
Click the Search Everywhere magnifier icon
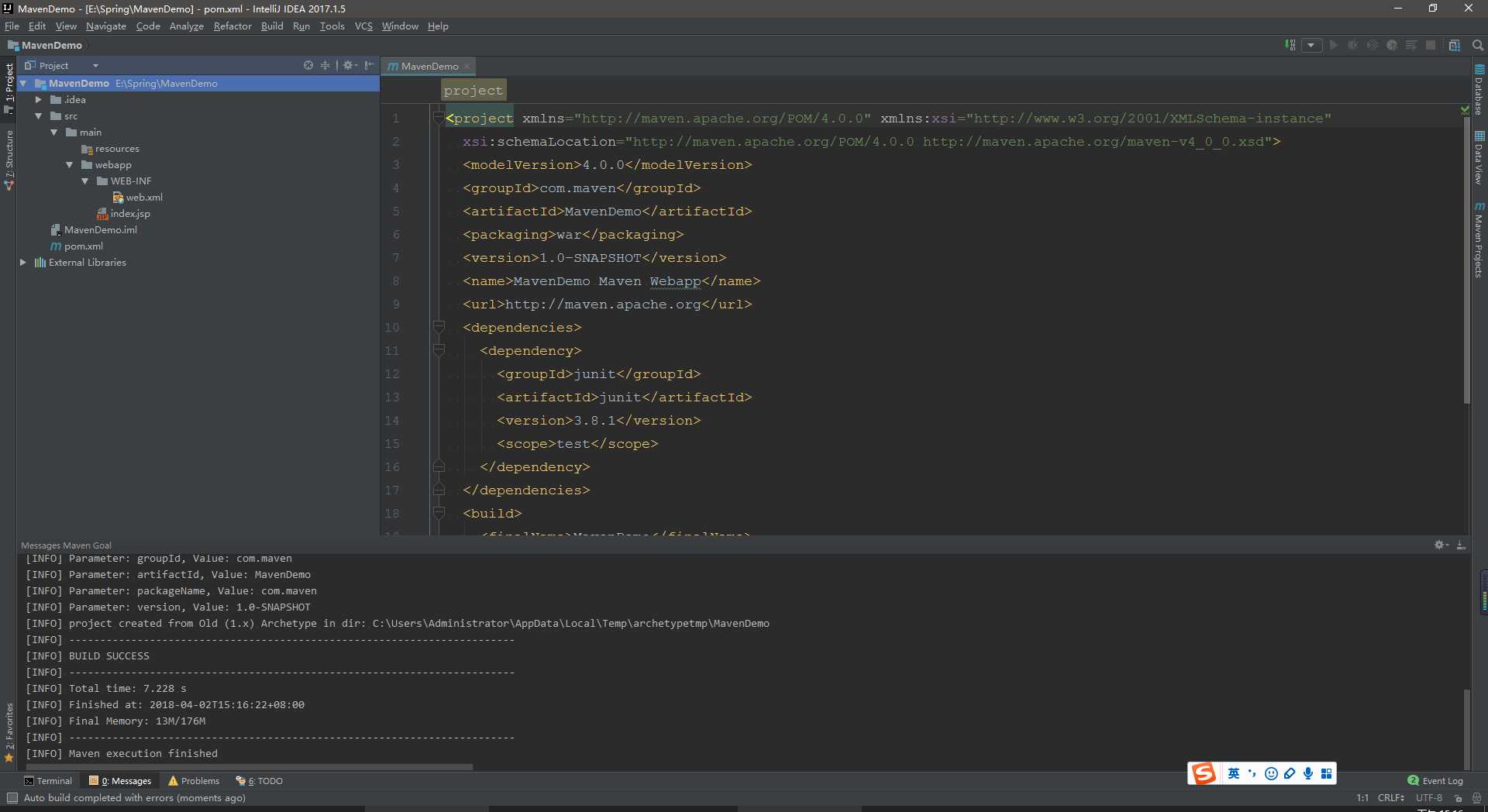click(x=1477, y=45)
